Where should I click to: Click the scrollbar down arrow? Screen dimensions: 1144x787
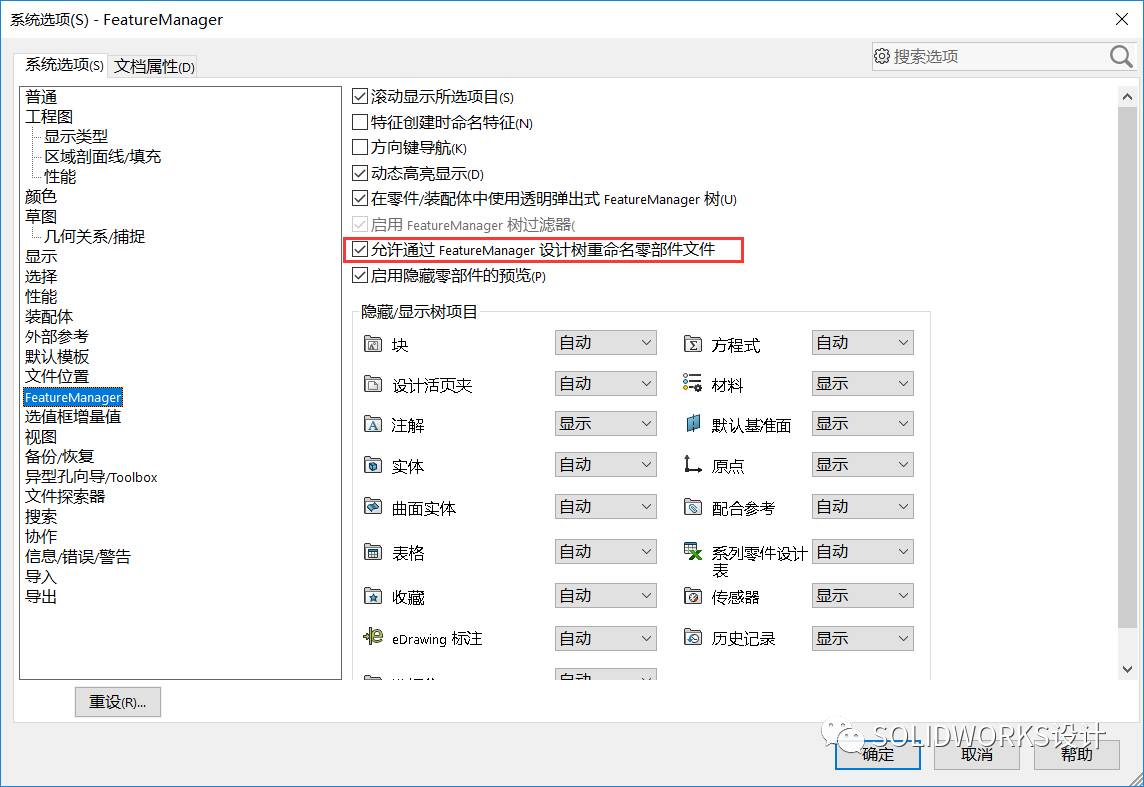point(1127,669)
